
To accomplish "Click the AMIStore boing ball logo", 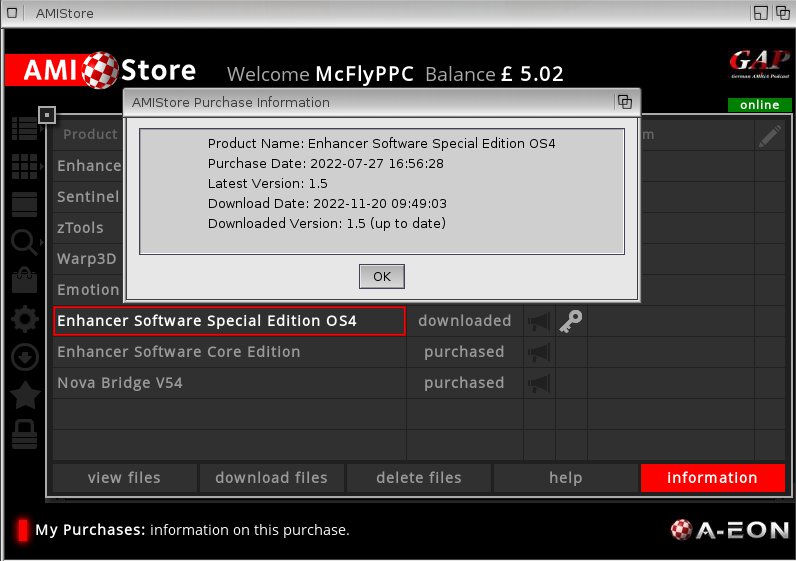I will point(100,70).
